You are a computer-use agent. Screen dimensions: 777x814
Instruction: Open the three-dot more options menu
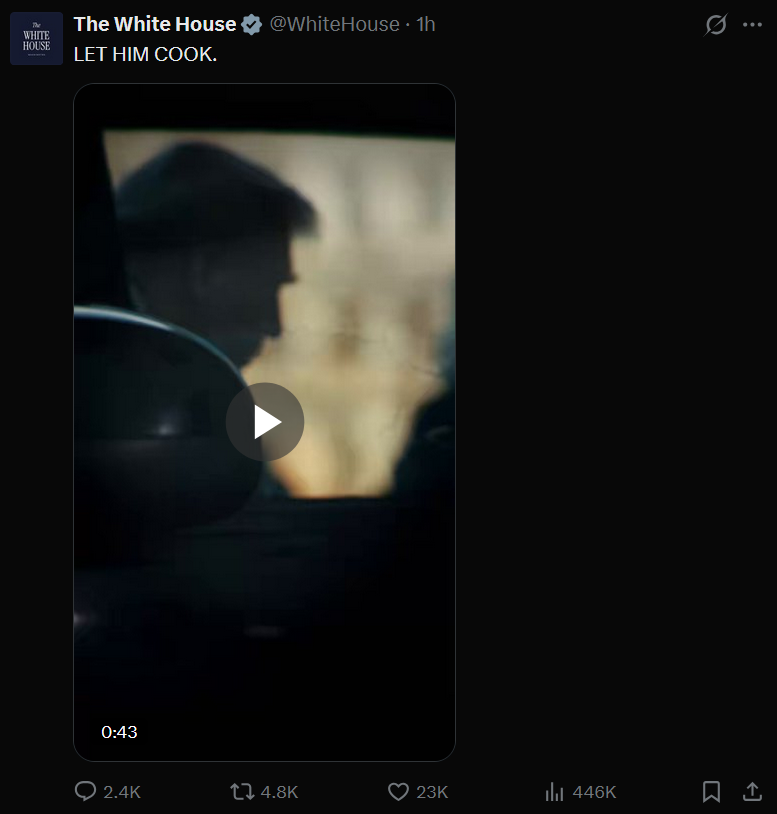[x=752, y=24]
